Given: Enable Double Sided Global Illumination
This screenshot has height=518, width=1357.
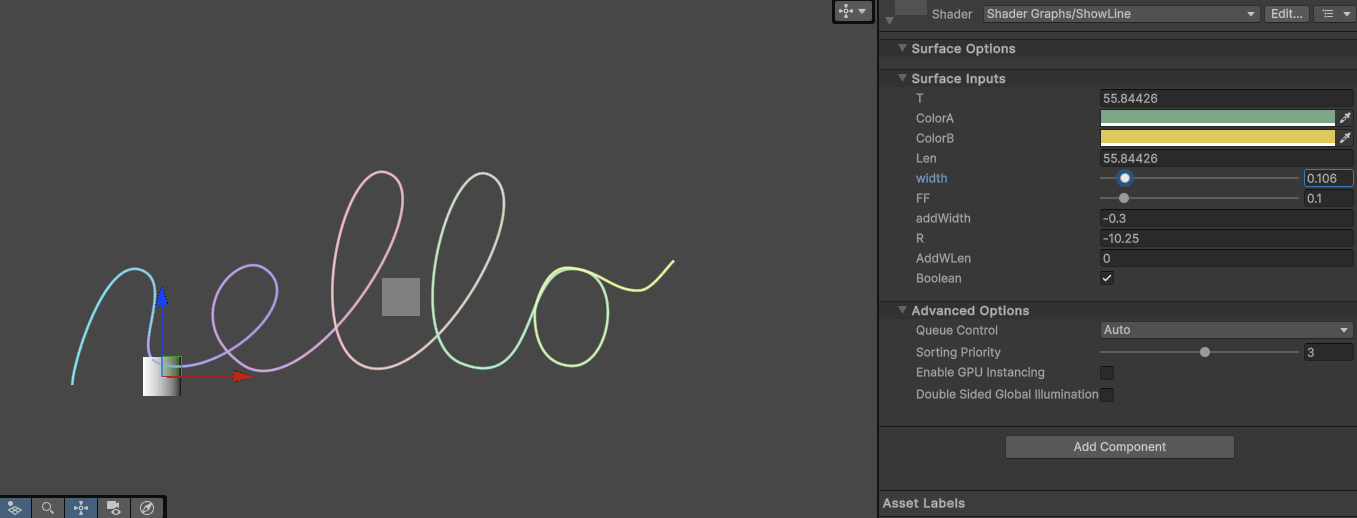Looking at the screenshot, I should 1107,394.
